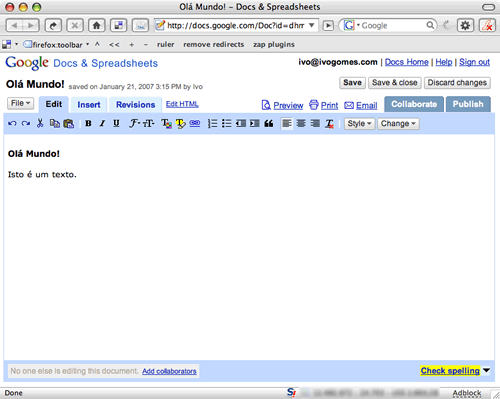Click the Redo icon in editor toolbar
This screenshot has height=399, width=500.
pos(26,124)
